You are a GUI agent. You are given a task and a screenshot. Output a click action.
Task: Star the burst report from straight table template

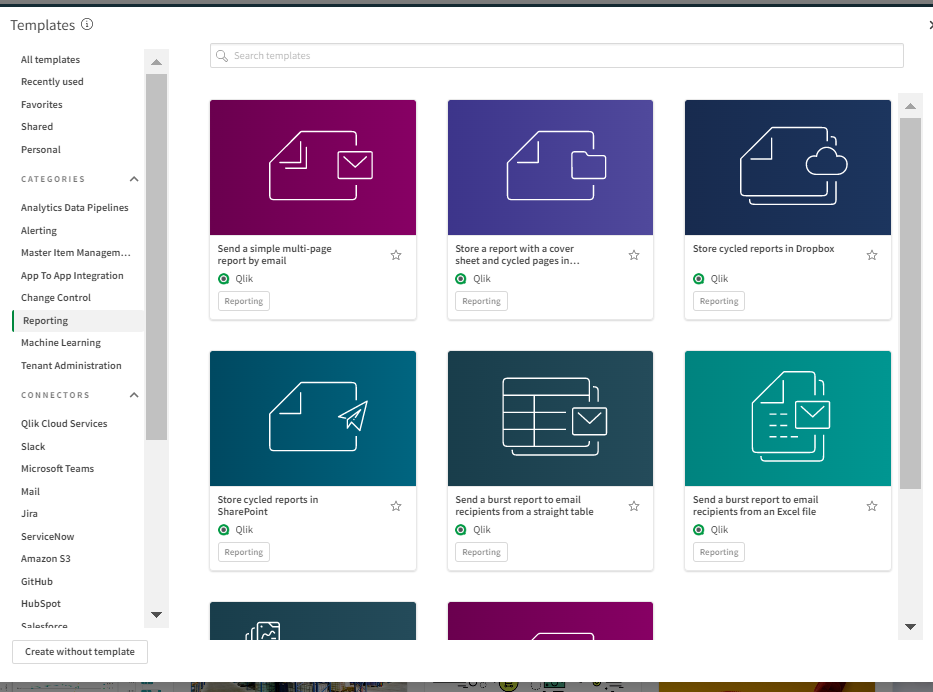point(634,507)
